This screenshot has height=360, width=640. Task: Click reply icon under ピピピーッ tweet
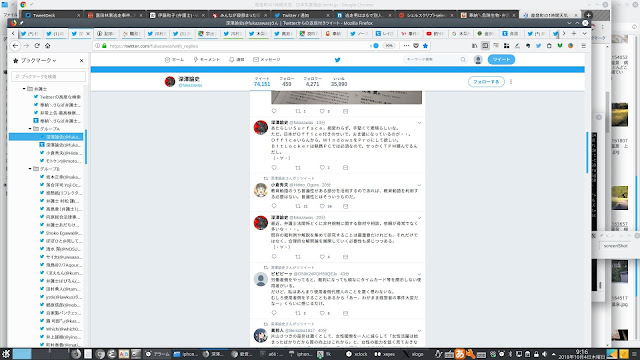[274, 313]
